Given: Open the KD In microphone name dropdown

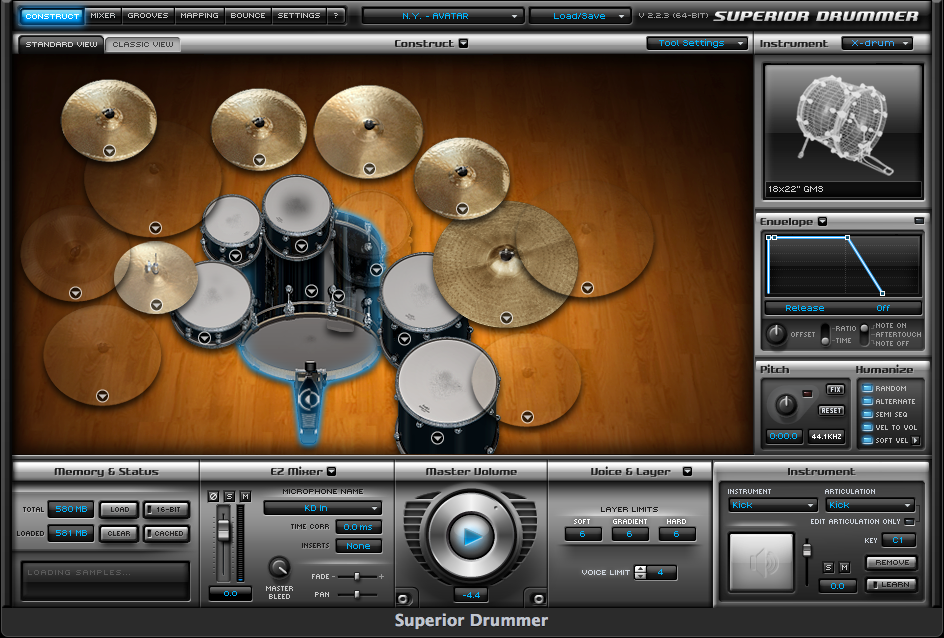Looking at the screenshot, I should (323, 508).
